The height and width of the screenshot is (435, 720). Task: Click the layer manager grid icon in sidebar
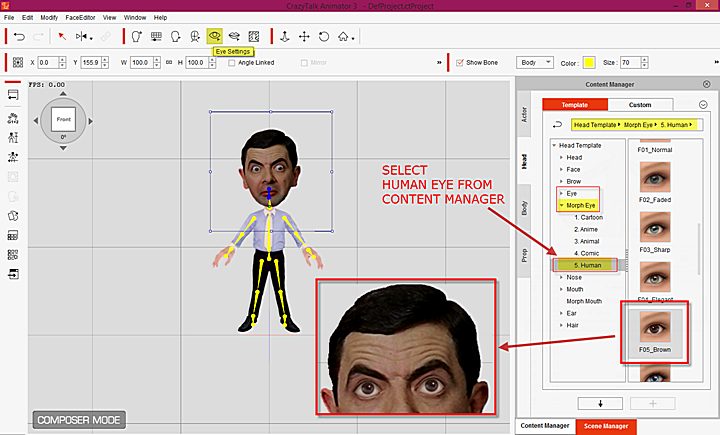(13, 236)
